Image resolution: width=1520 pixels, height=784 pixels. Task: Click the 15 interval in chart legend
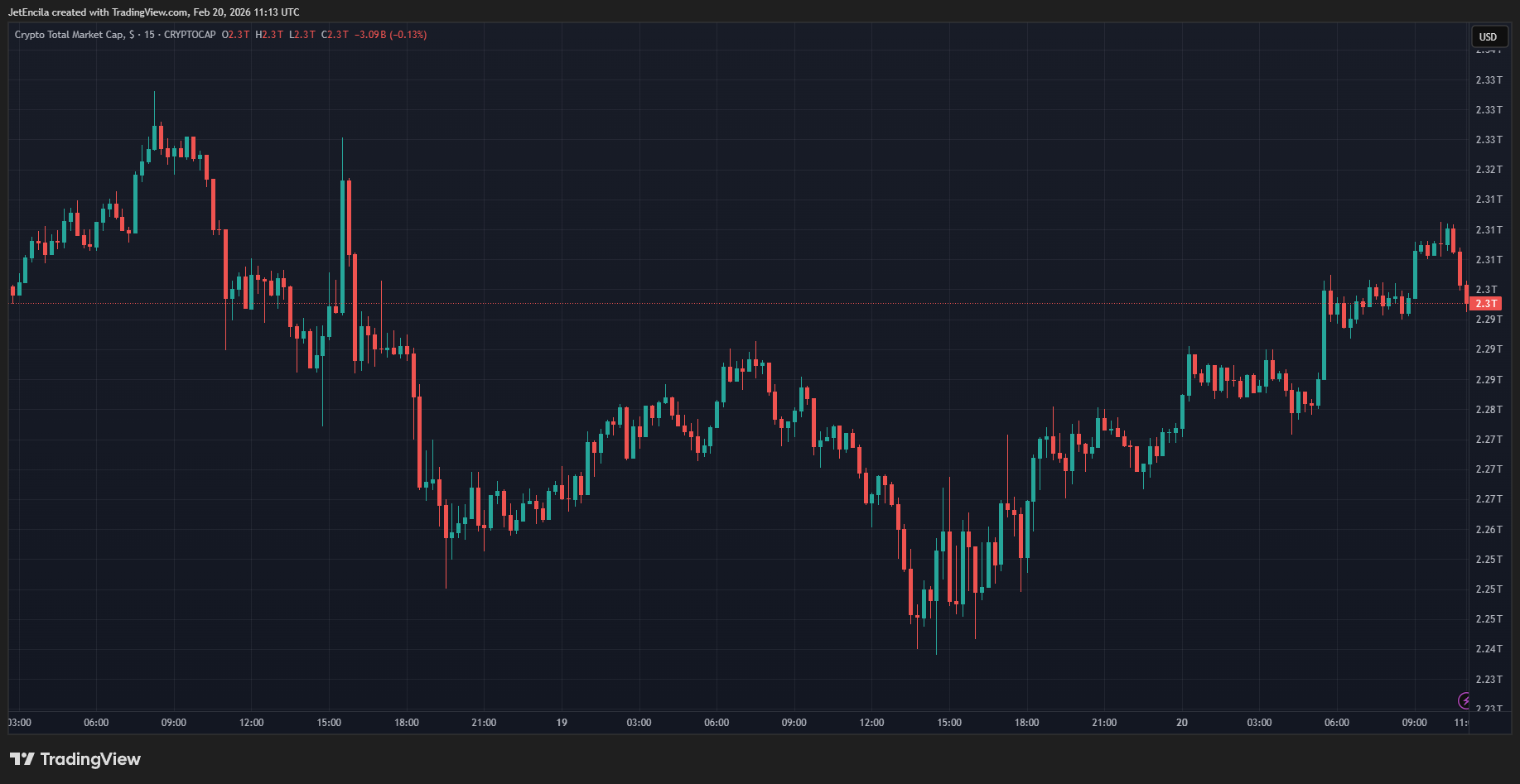coord(149,35)
